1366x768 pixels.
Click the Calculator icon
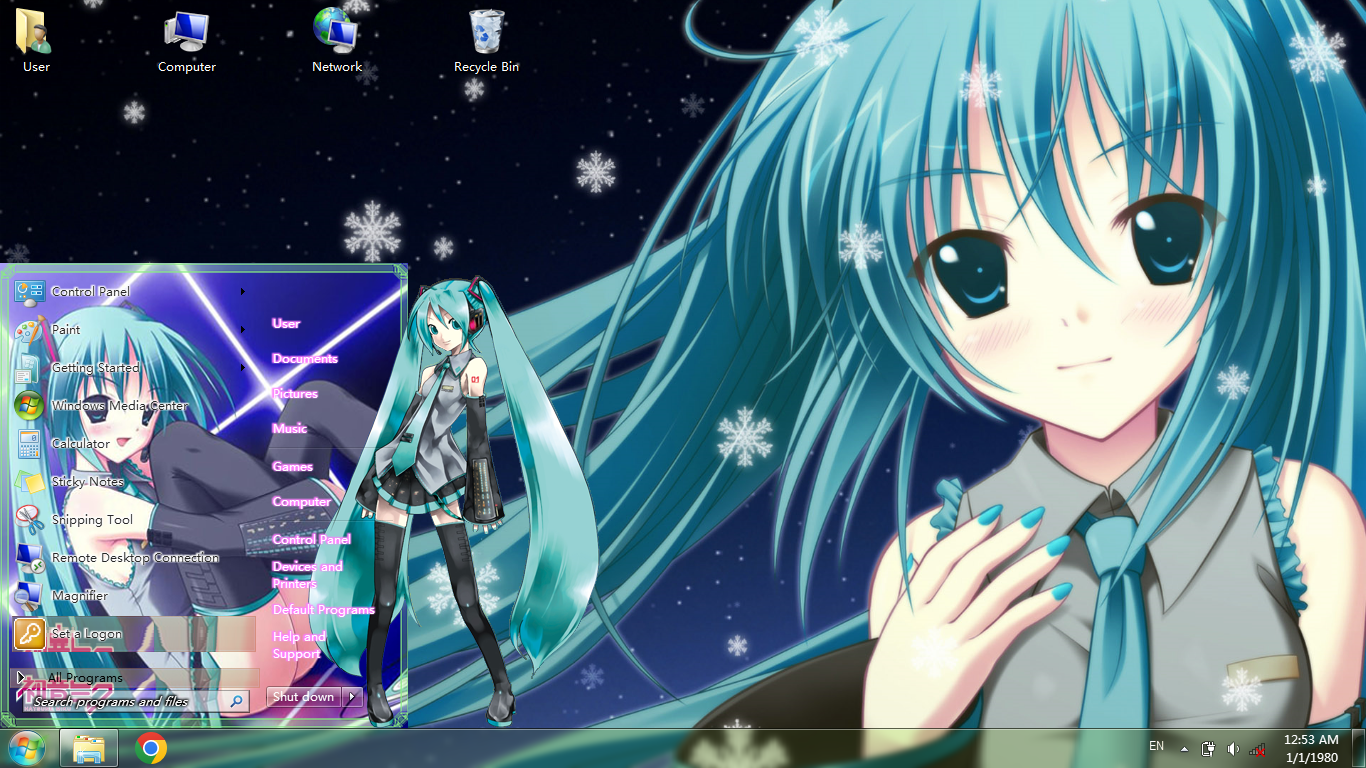(30, 444)
